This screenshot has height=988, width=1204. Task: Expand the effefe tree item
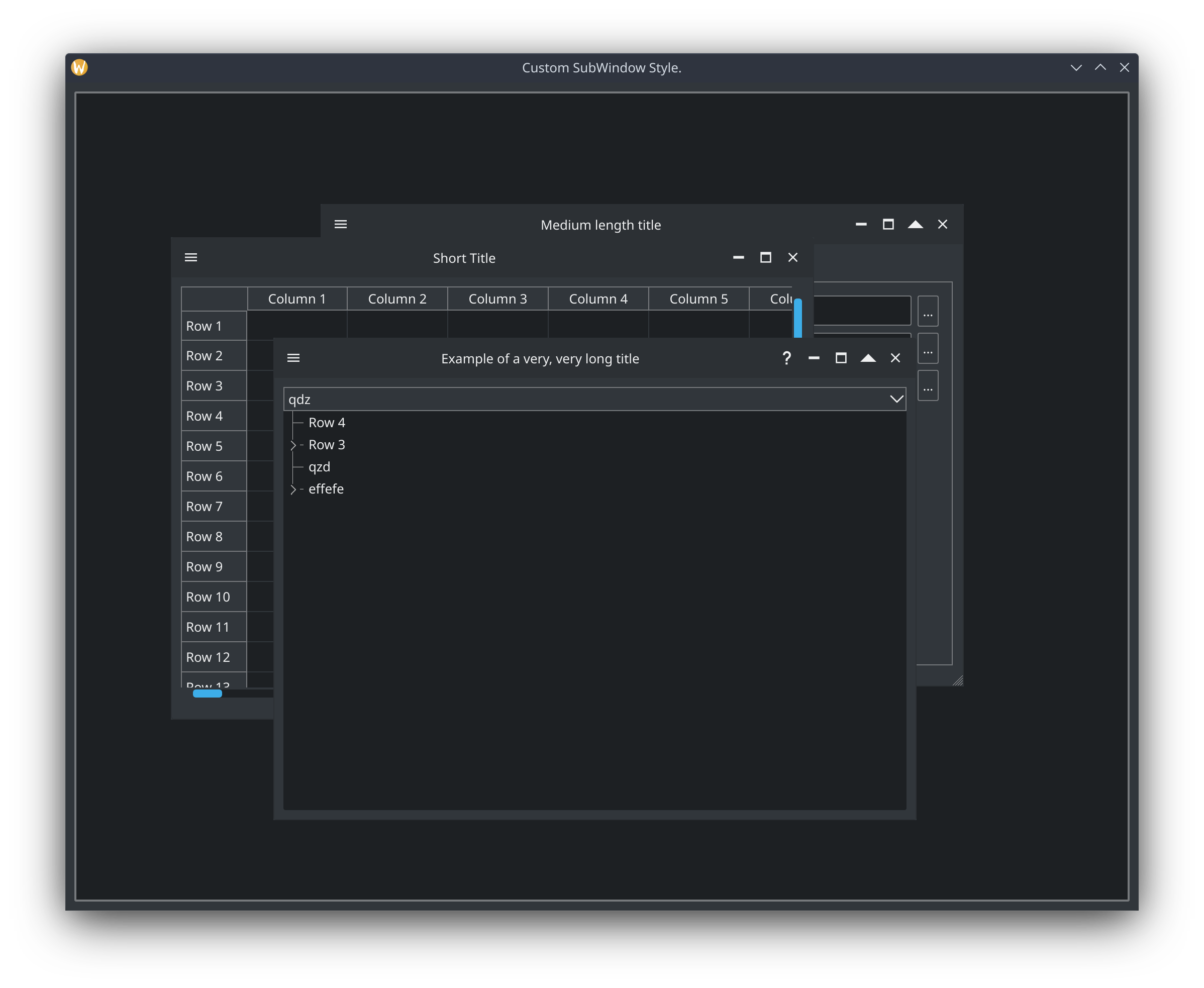293,489
